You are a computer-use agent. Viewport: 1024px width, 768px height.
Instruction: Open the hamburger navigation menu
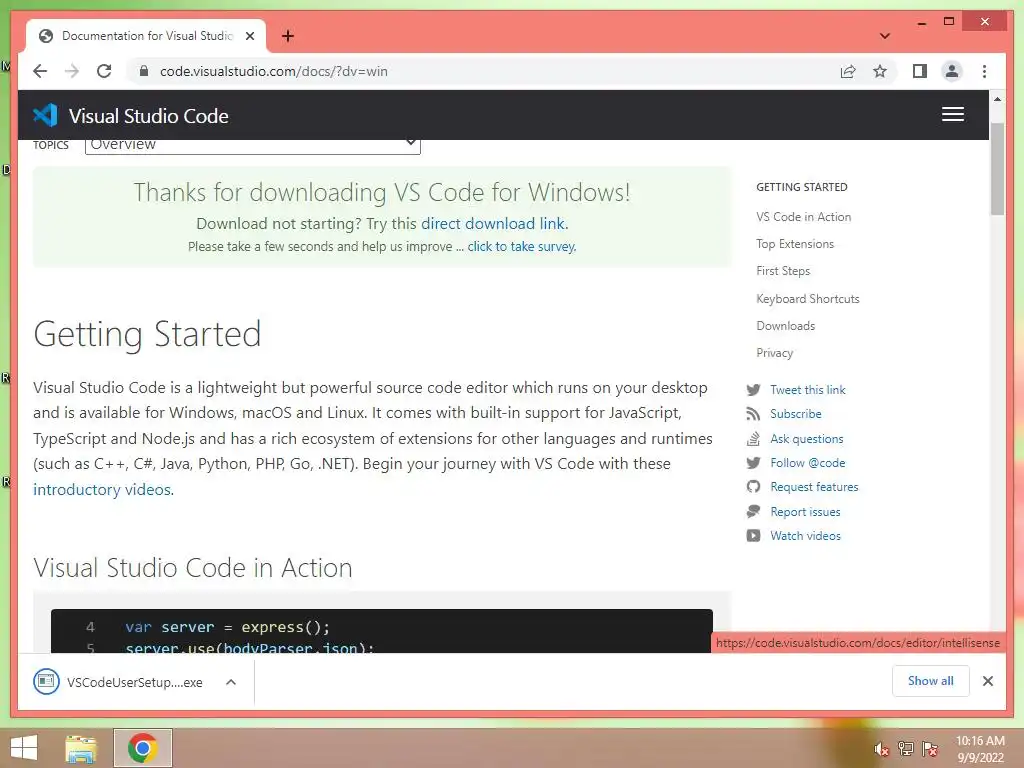[953, 114]
